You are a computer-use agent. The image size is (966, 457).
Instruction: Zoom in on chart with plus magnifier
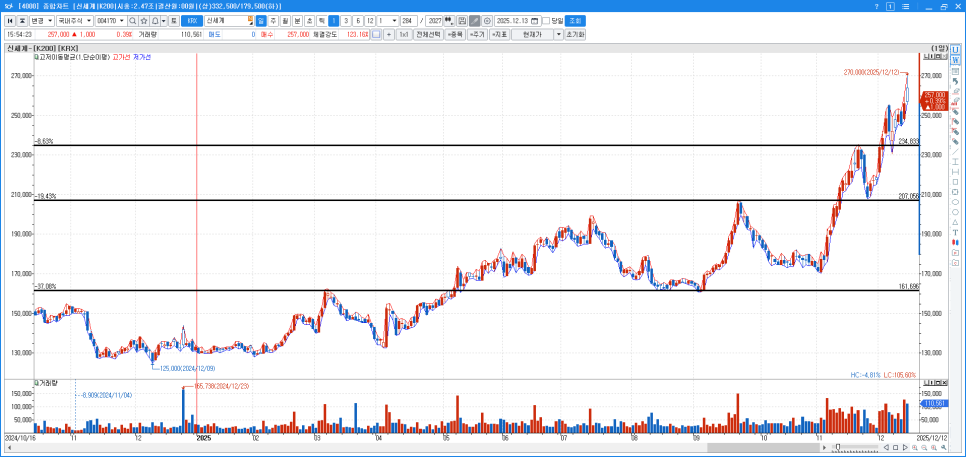[x=915, y=448]
